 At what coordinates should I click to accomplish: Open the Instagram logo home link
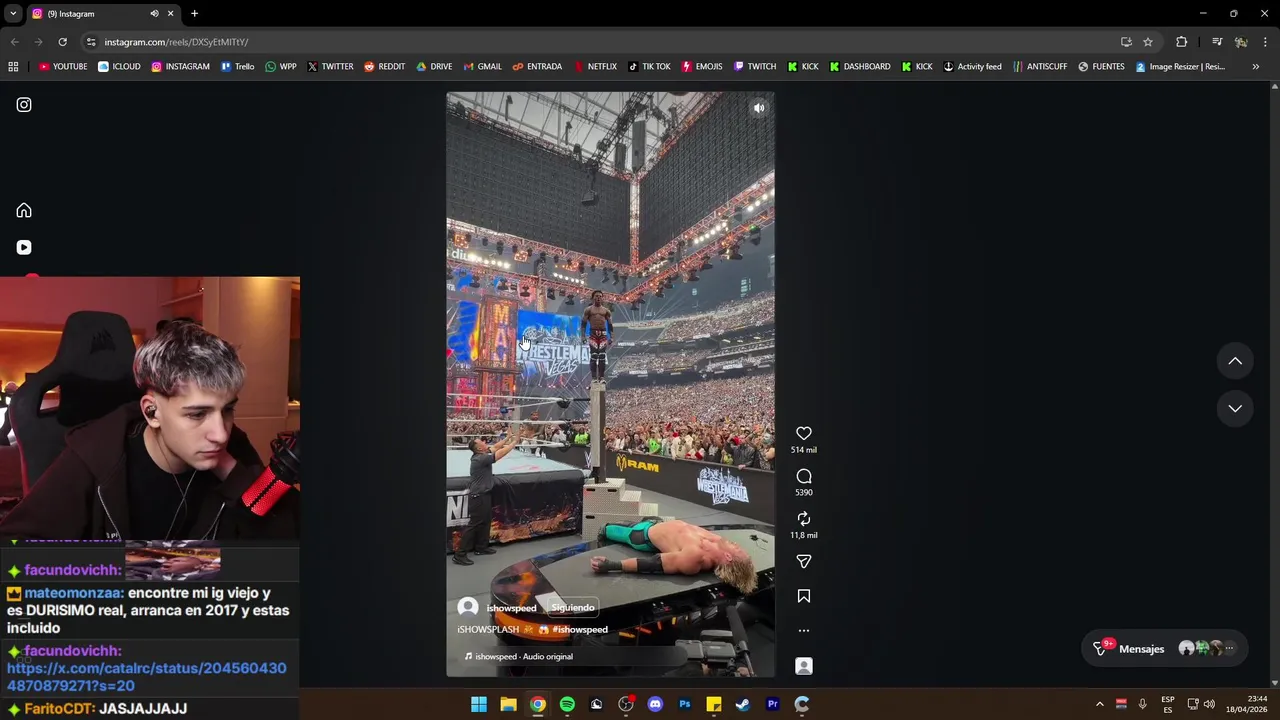click(24, 105)
